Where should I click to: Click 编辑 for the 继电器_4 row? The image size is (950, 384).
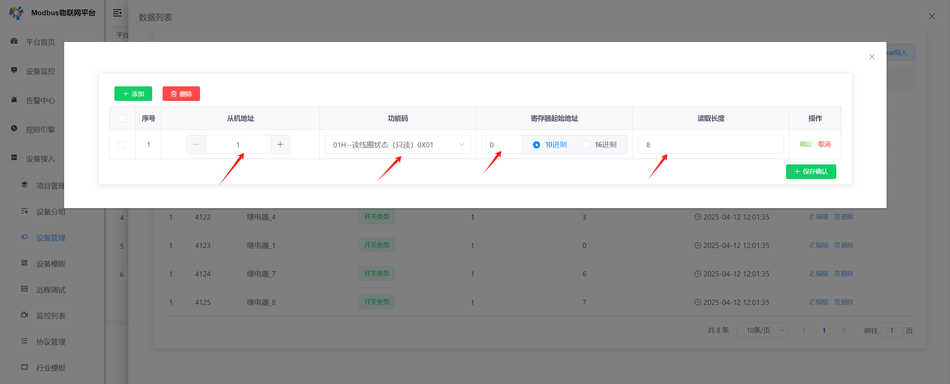(x=819, y=217)
